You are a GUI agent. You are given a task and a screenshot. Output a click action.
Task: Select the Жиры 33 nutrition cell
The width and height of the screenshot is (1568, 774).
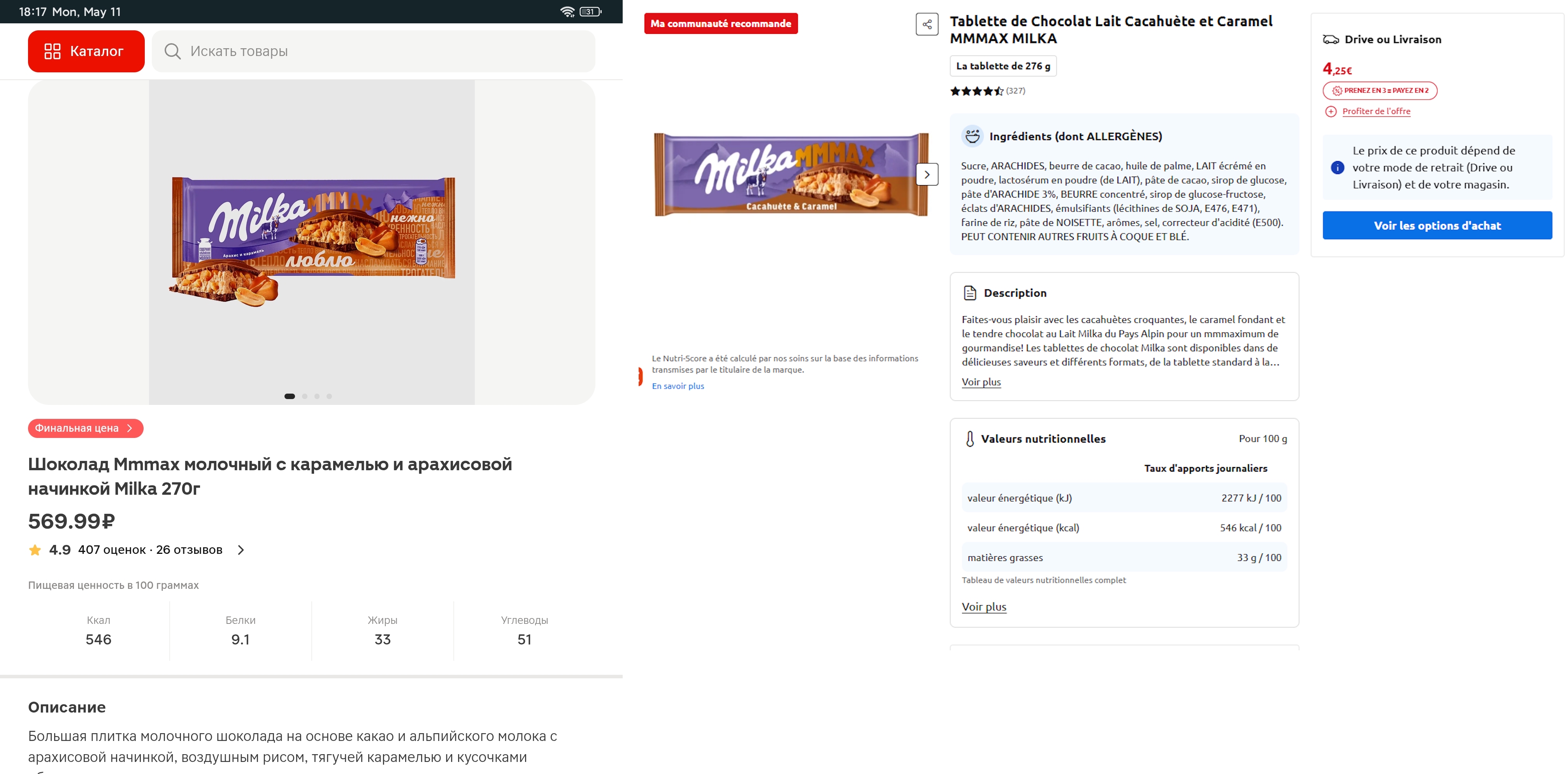382,631
